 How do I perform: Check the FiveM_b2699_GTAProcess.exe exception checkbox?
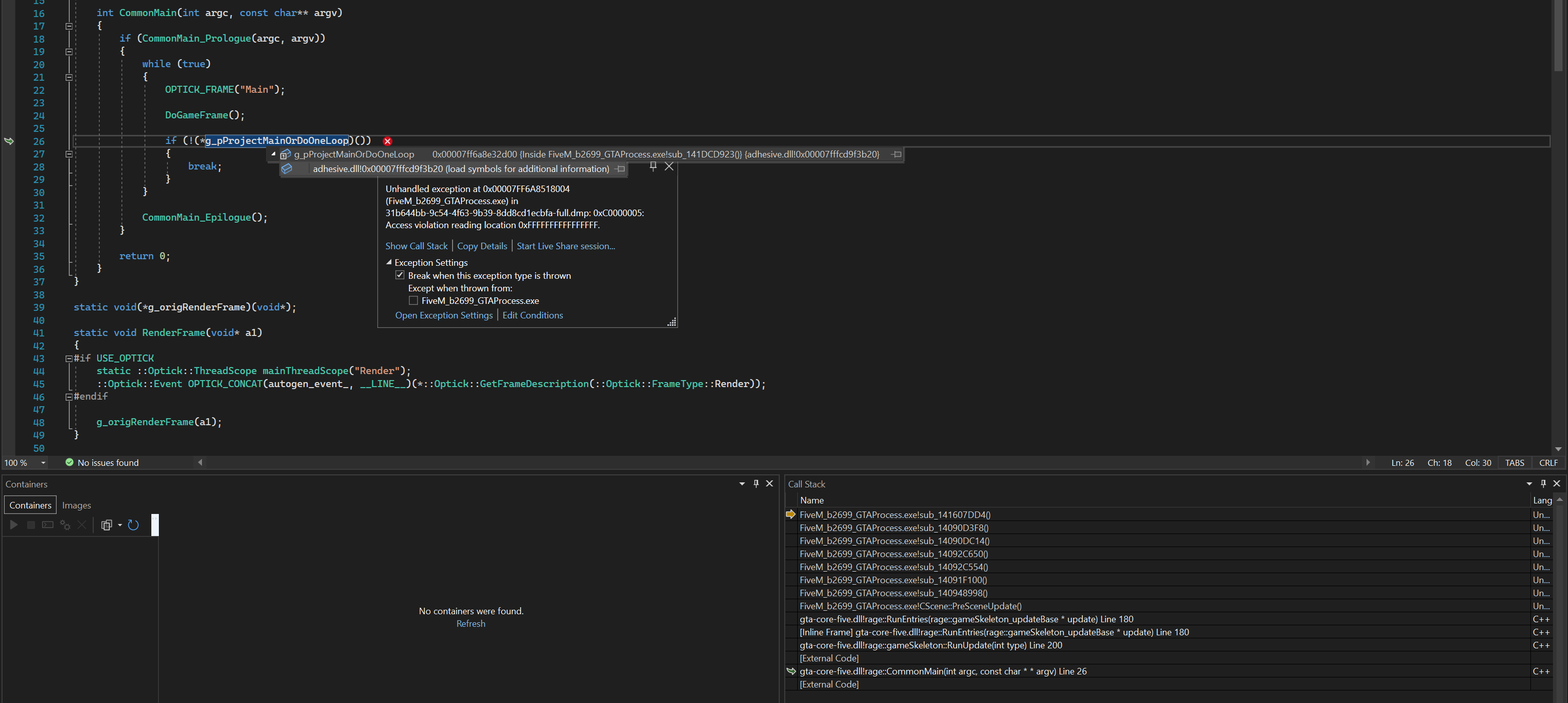coord(413,300)
